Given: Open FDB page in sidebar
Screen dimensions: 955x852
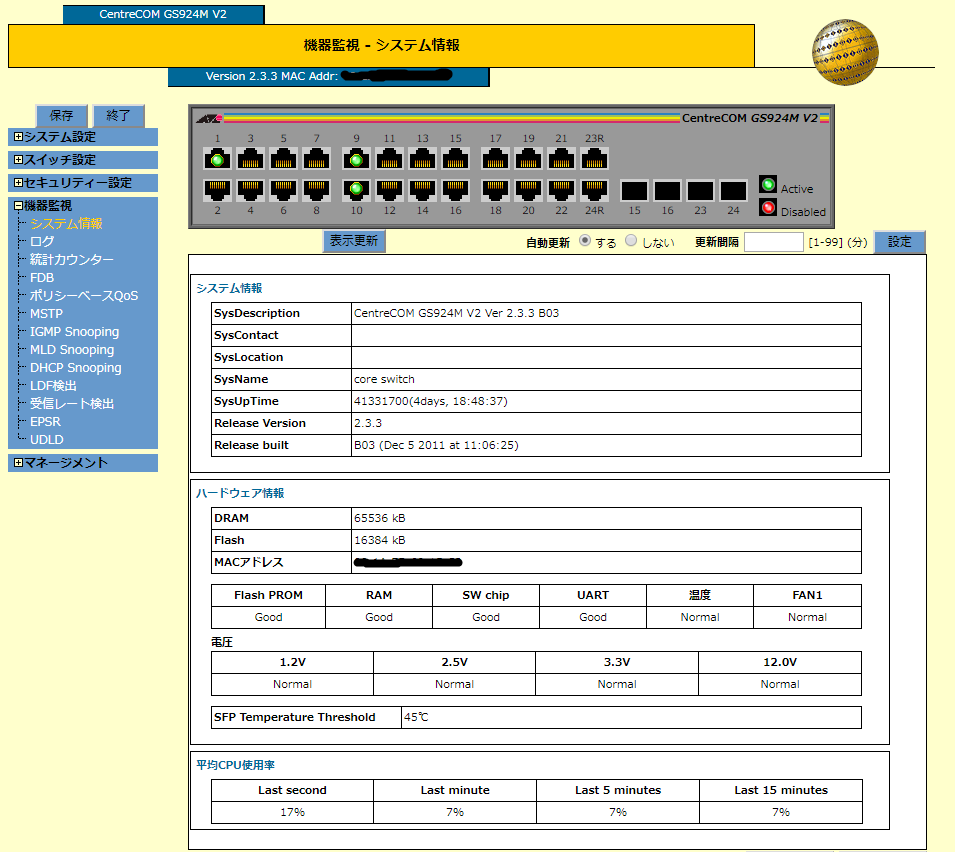Looking at the screenshot, I should 42,278.
